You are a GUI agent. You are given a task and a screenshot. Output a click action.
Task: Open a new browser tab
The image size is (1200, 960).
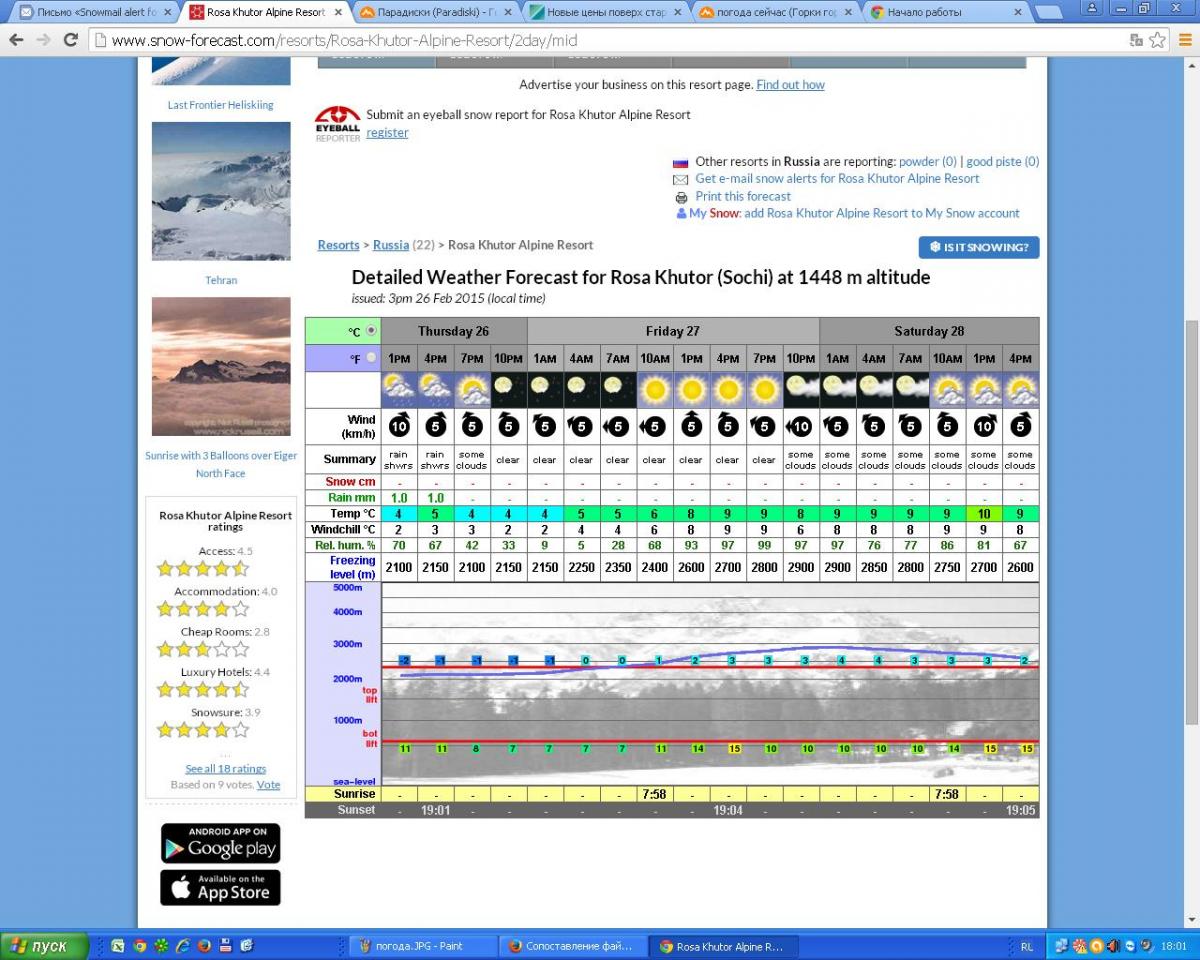click(x=1049, y=12)
